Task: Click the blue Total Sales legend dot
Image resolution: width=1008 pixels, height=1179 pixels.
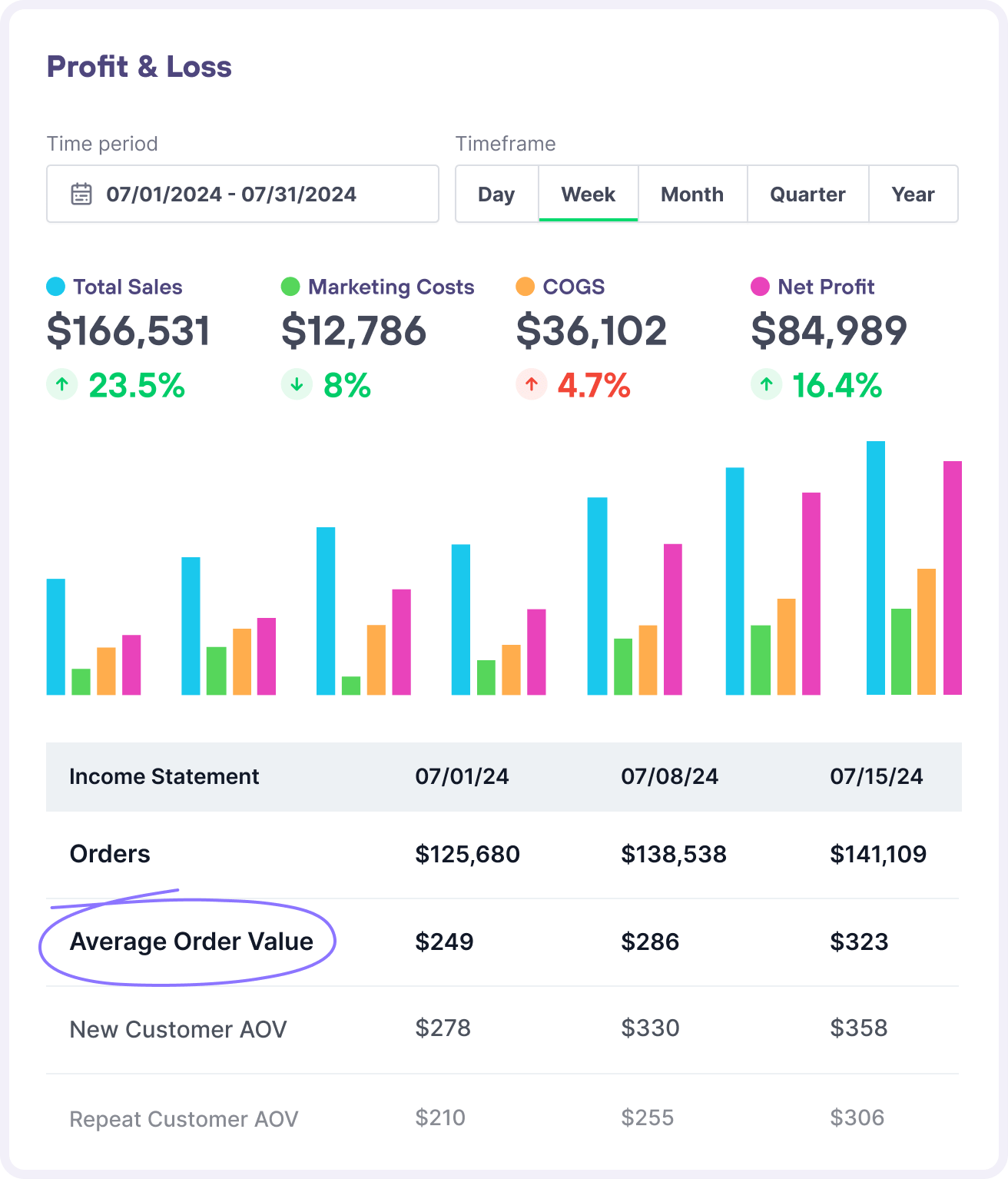Action: tap(56, 287)
